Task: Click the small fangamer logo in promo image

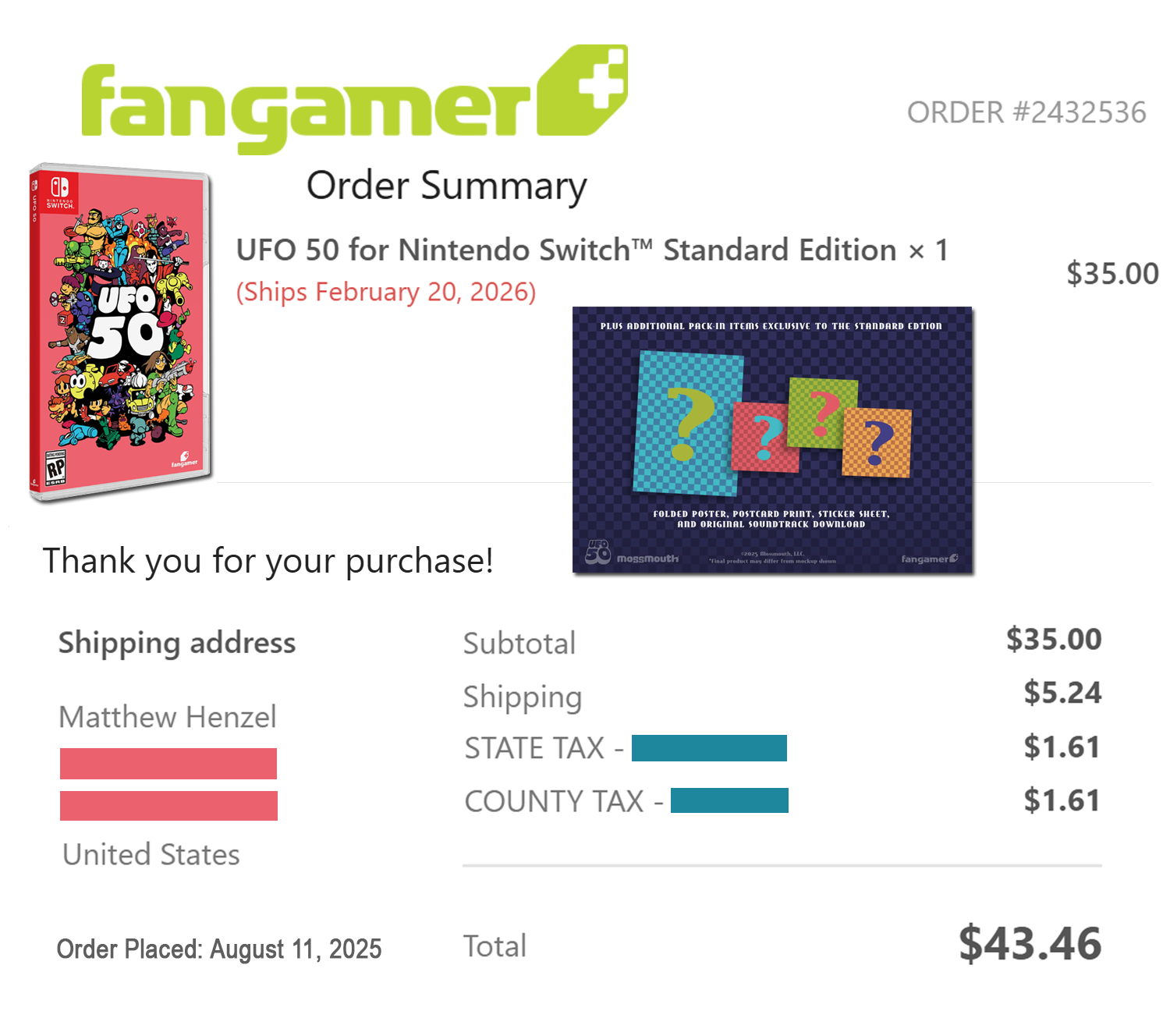Action: point(929,559)
